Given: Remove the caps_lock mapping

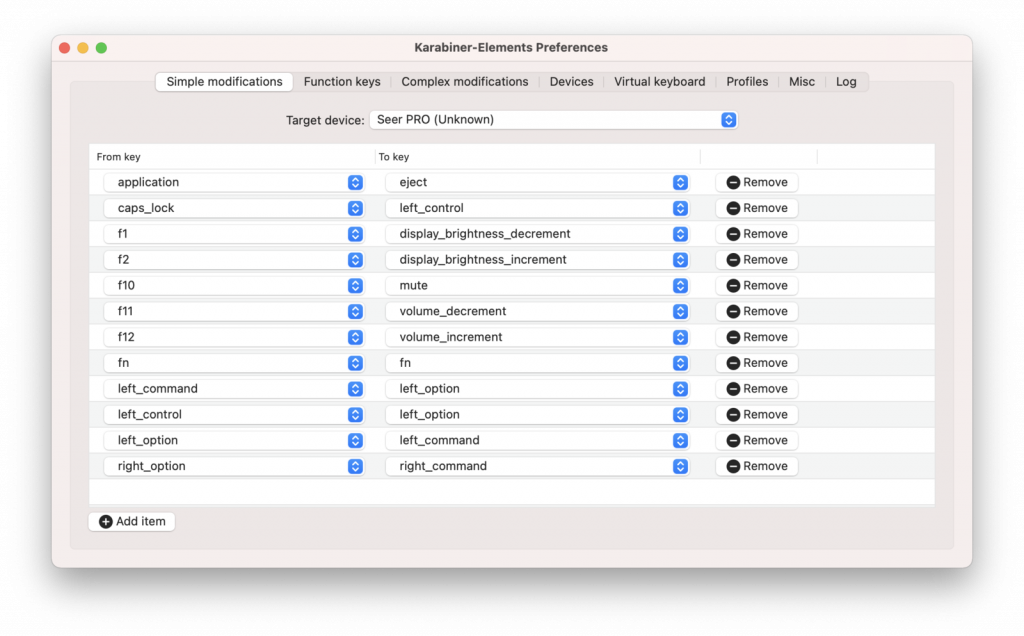Looking at the screenshot, I should click(757, 208).
